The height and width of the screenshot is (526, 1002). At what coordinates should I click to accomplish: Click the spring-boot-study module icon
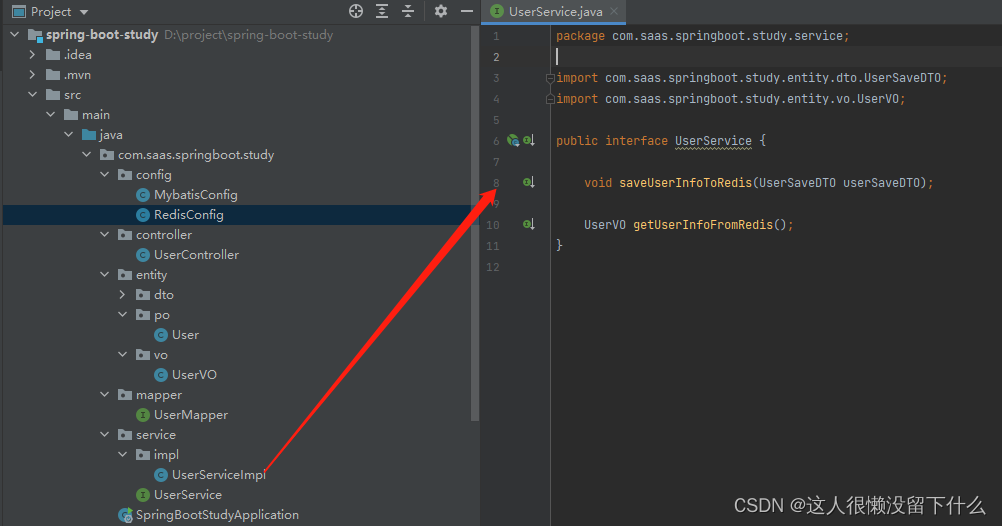pos(35,35)
